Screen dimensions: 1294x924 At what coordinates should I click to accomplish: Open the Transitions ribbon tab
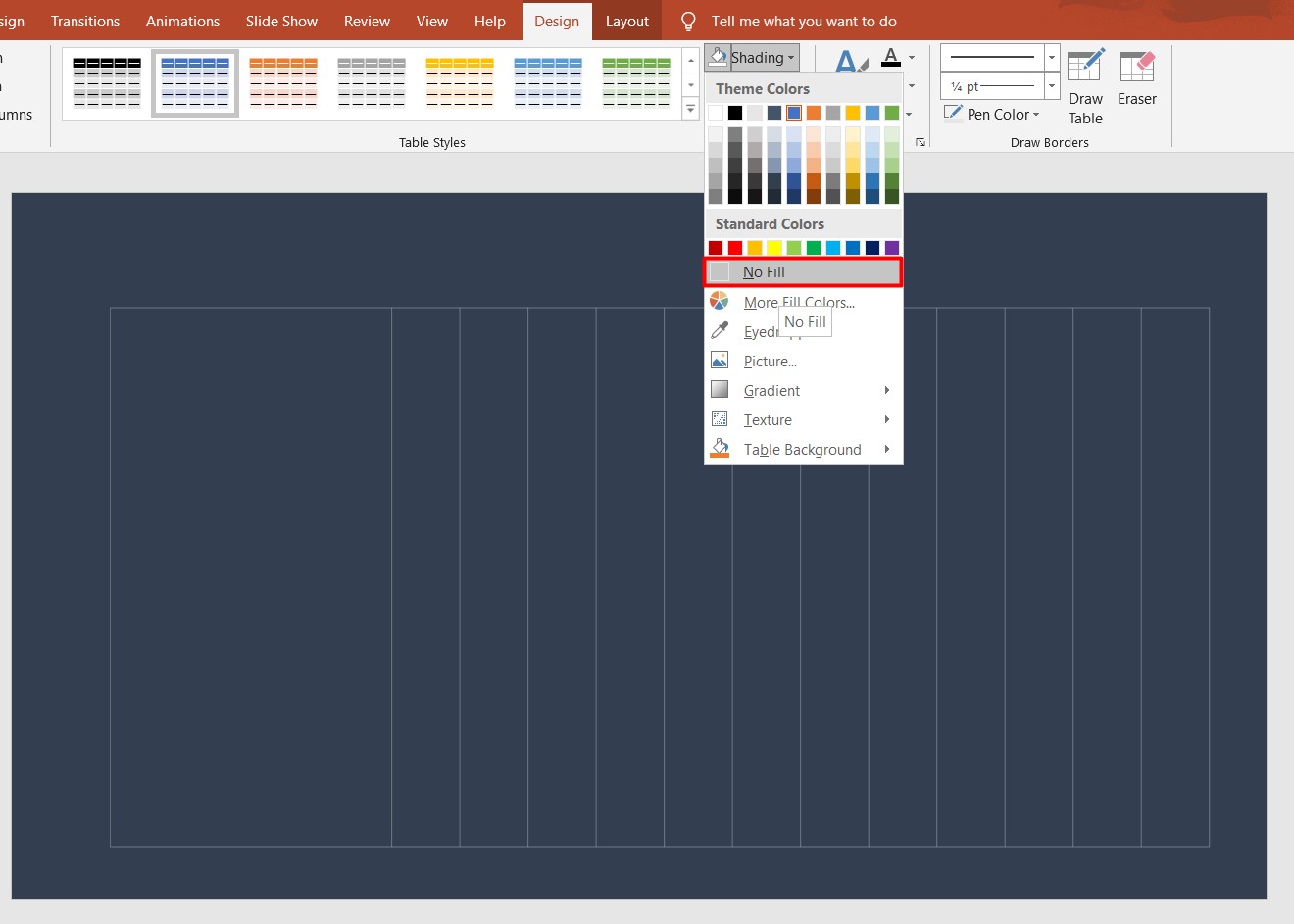tap(84, 20)
